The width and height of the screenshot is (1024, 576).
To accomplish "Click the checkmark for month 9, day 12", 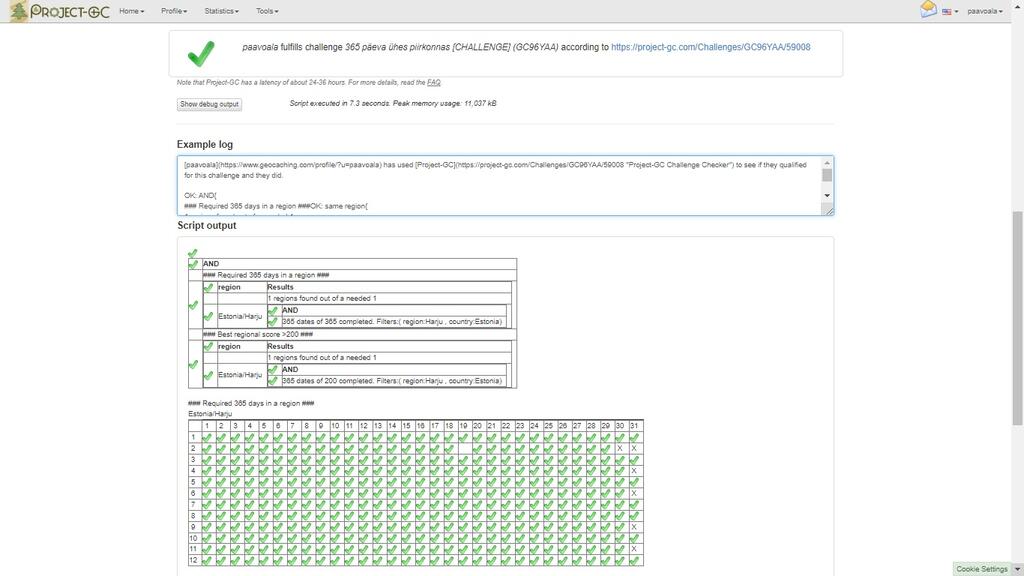I will click(x=364, y=527).
